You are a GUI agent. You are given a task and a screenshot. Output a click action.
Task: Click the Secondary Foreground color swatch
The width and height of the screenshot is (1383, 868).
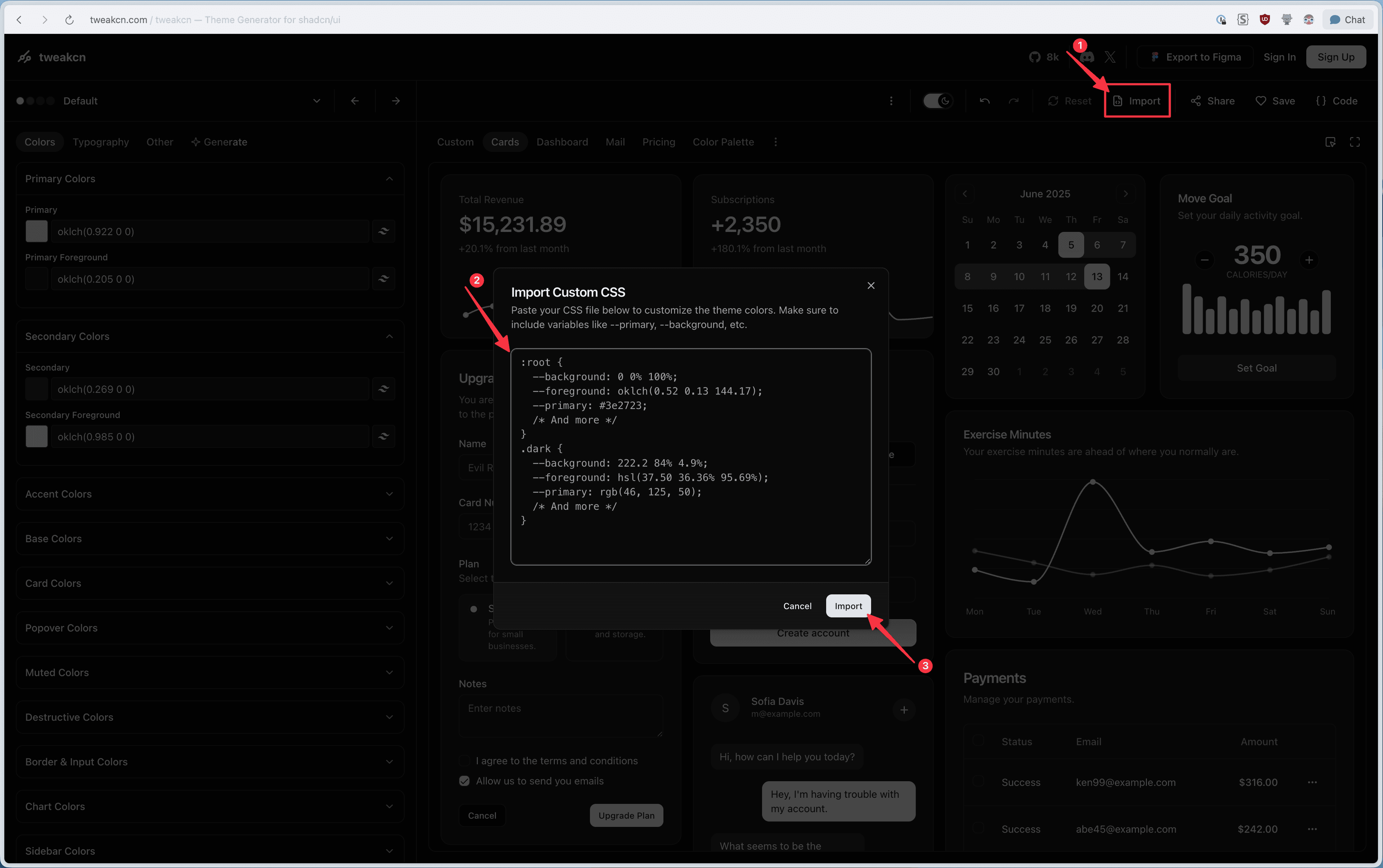pyautogui.click(x=37, y=436)
